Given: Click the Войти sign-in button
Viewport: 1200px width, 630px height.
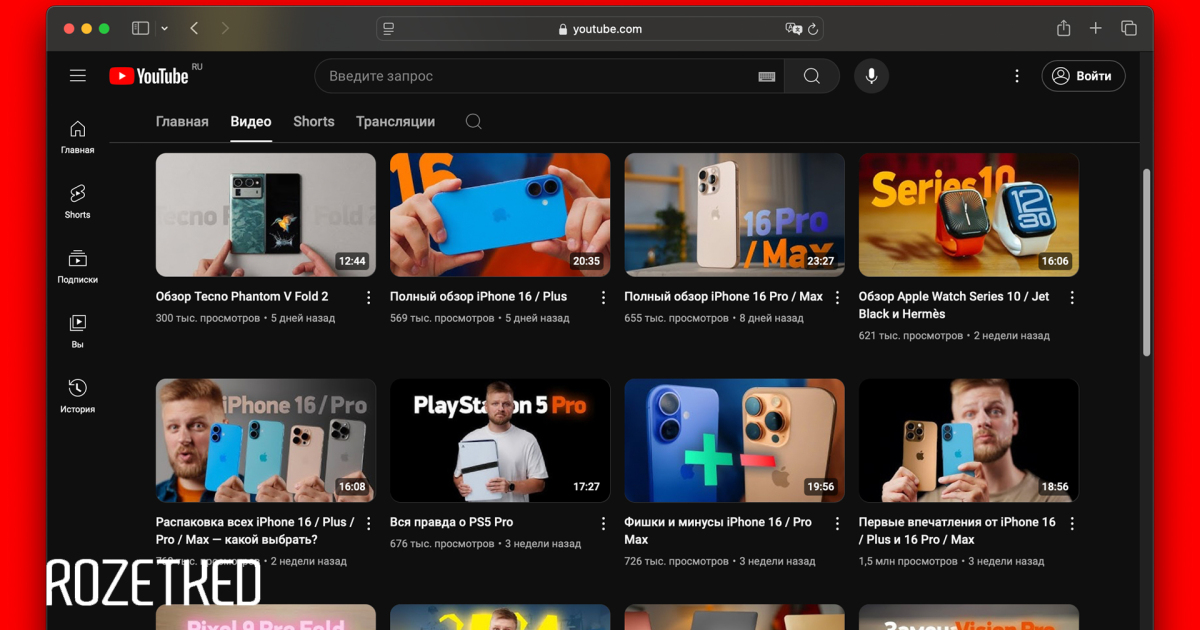Looking at the screenshot, I should click(1083, 76).
